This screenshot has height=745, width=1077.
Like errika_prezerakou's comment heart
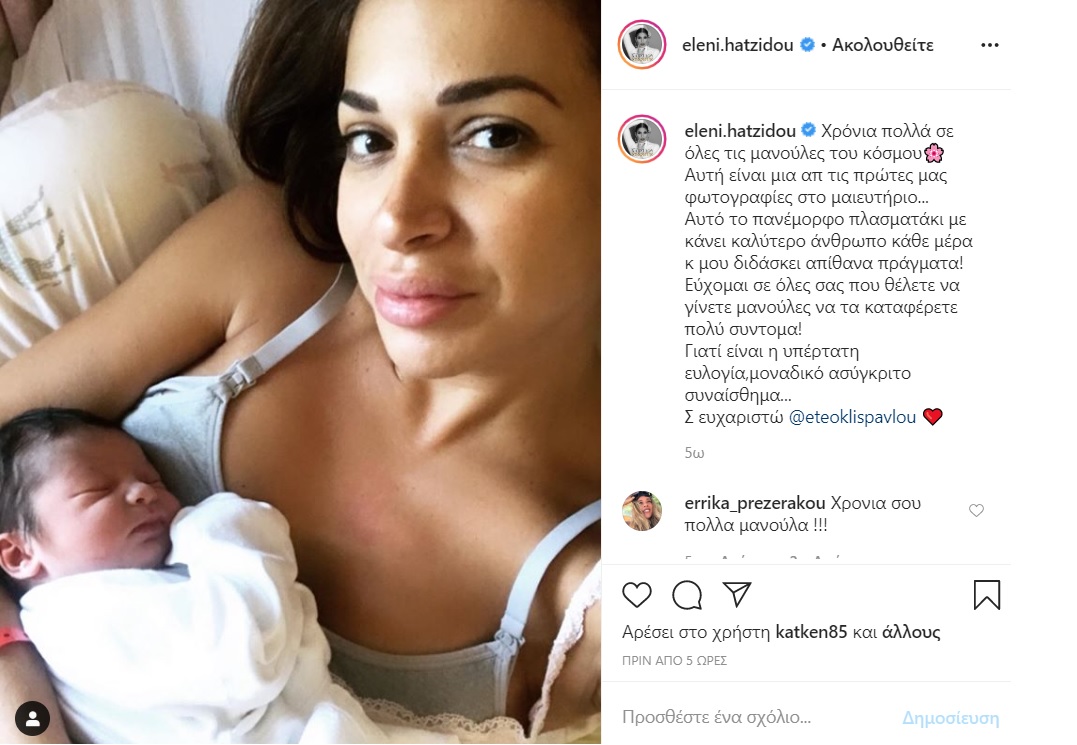[x=976, y=510]
